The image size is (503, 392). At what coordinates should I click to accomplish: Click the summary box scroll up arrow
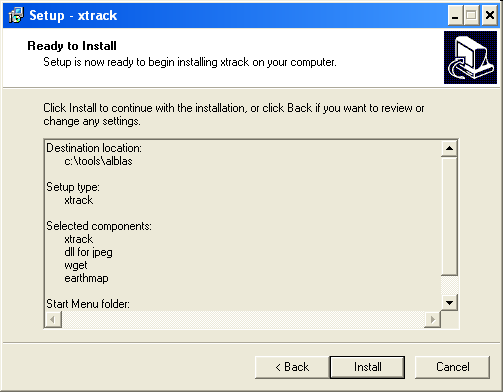(449, 148)
